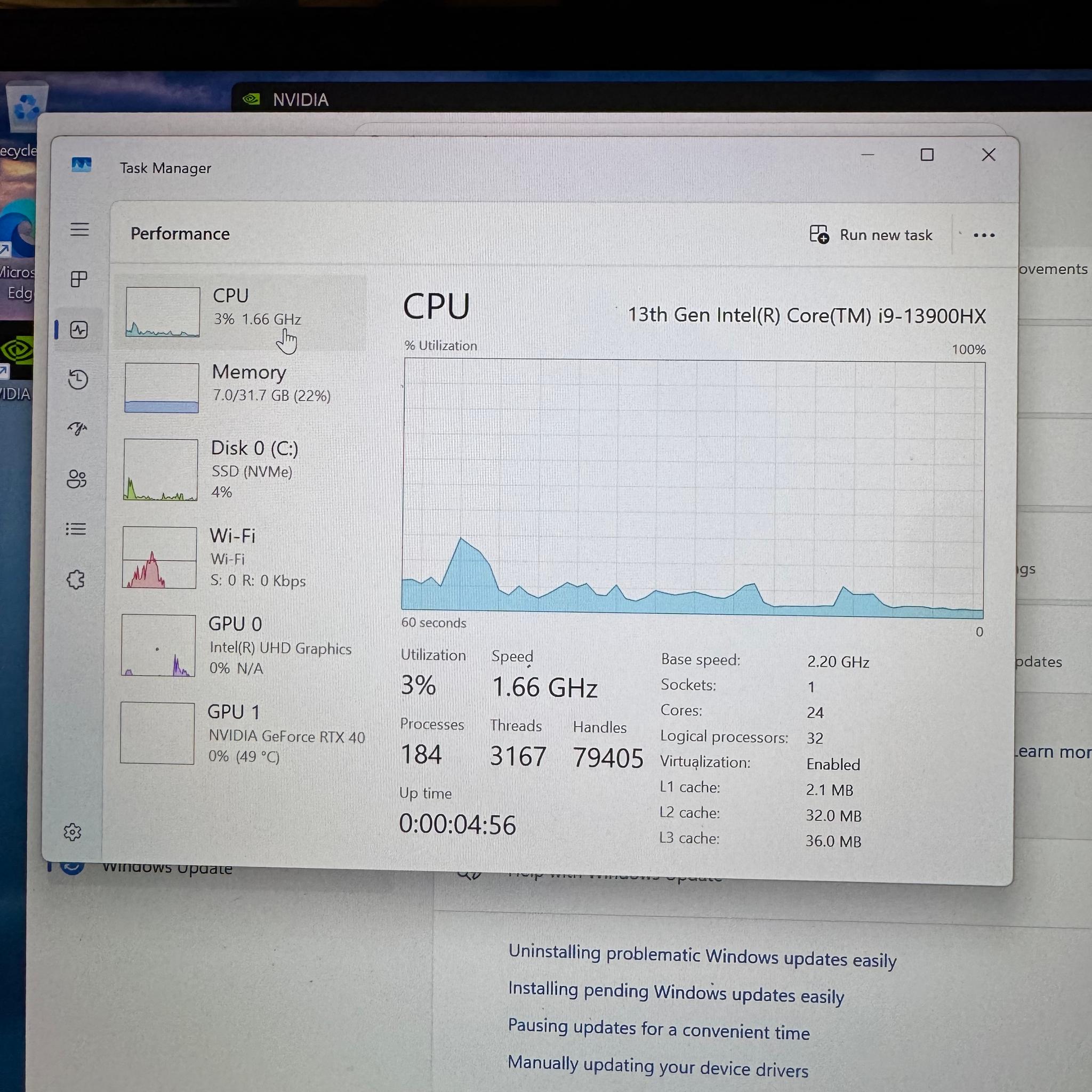This screenshot has width=1092, height=1092.
Task: Click the Handles value 79405
Action: [608, 758]
